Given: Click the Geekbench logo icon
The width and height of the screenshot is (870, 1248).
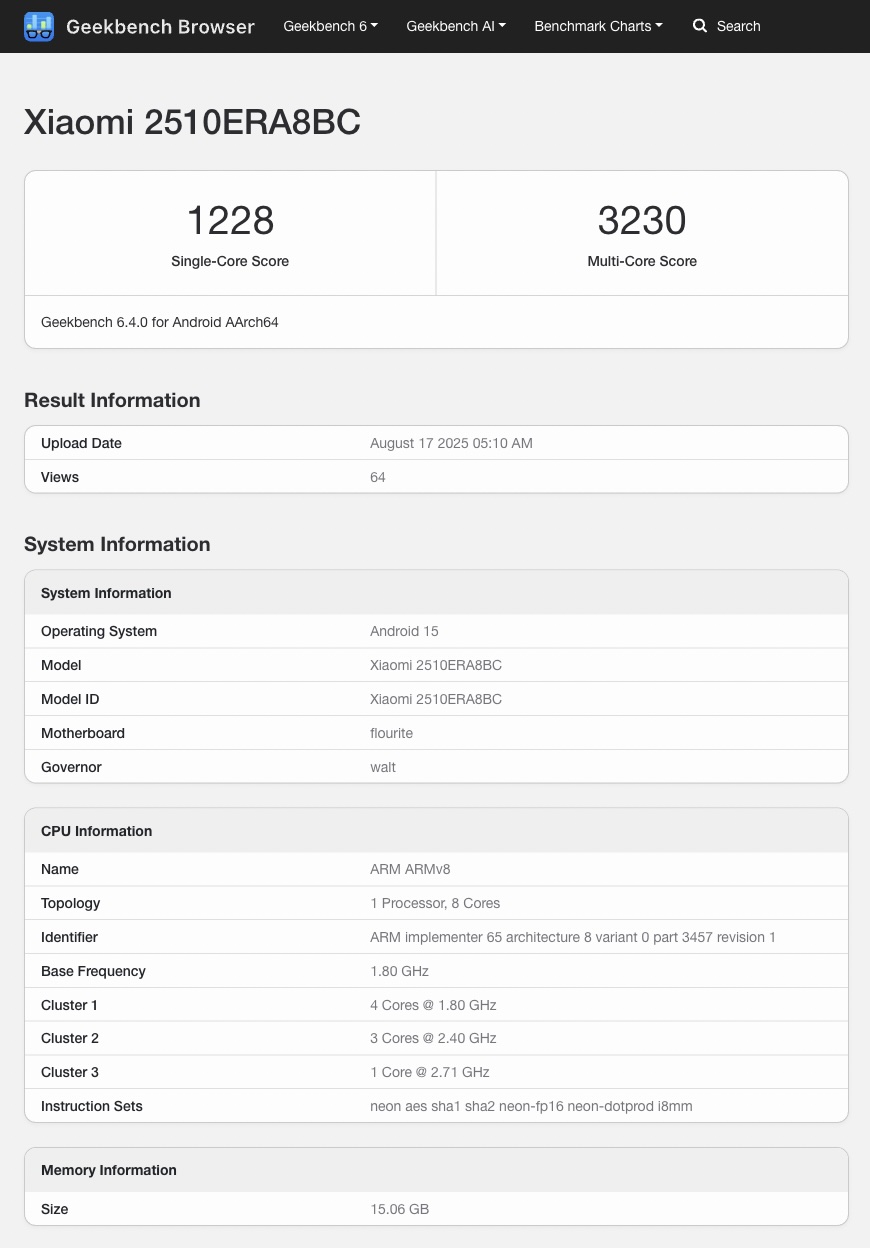Looking at the screenshot, I should click(x=39, y=27).
